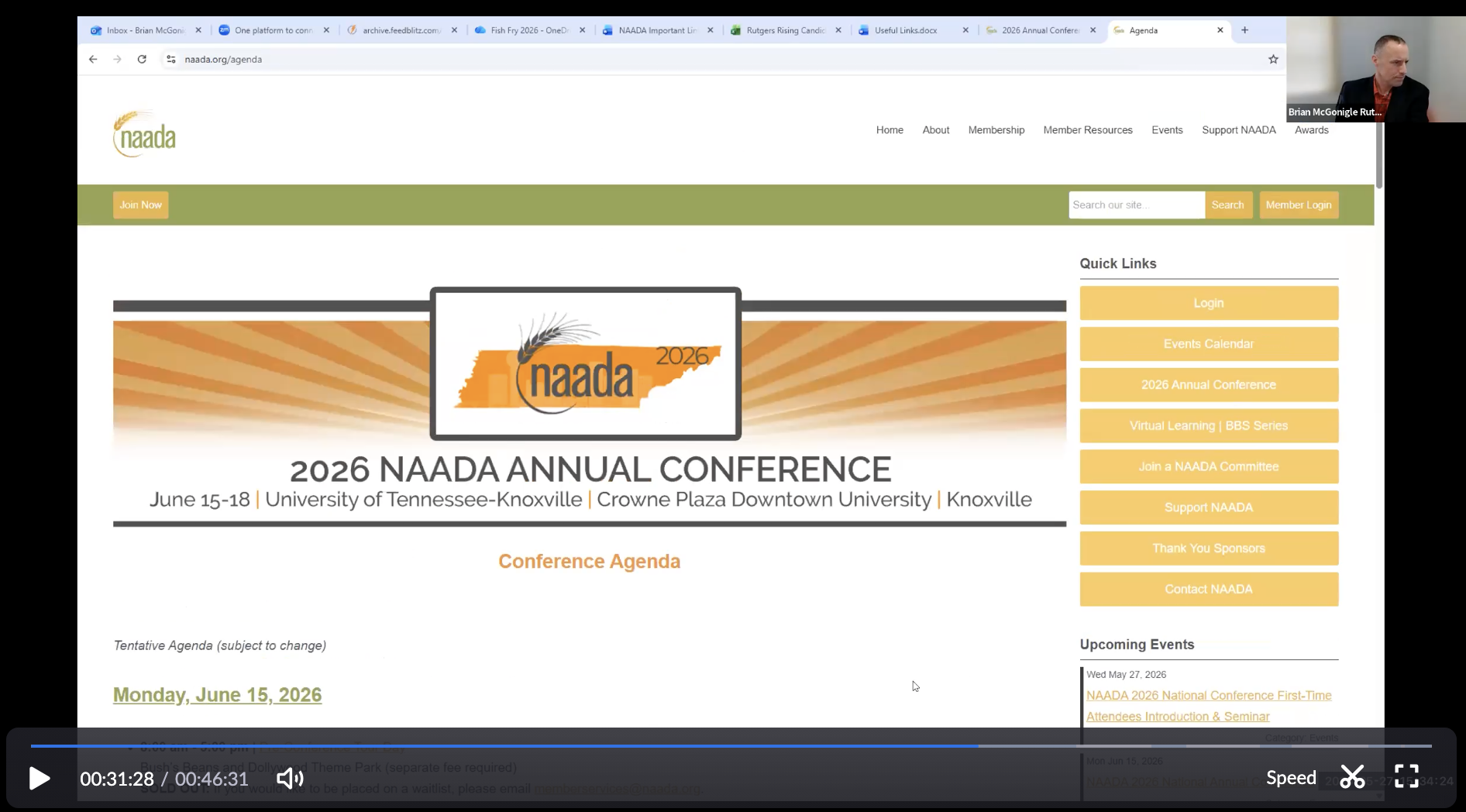The height and width of the screenshot is (812, 1466).
Task: Click the naada logo
Action: (144, 134)
